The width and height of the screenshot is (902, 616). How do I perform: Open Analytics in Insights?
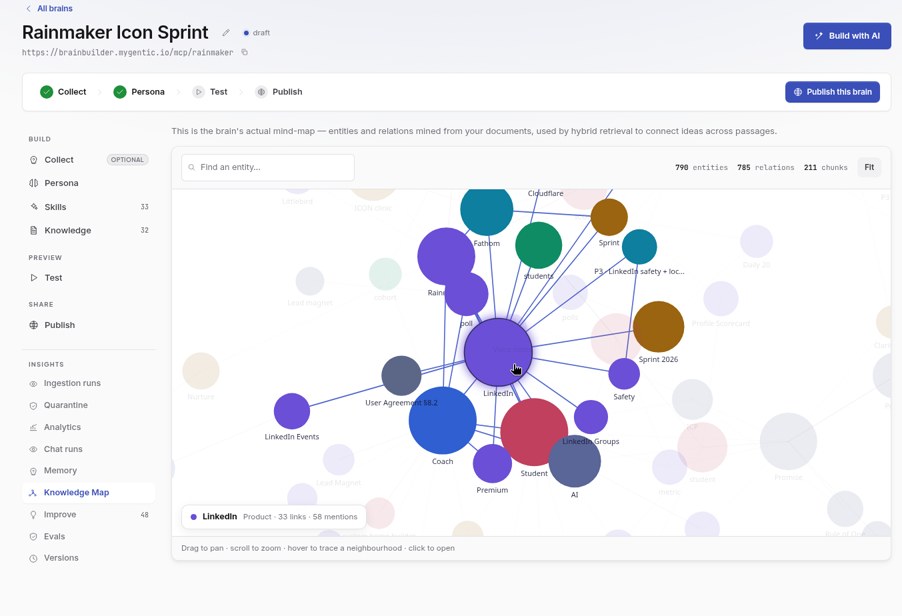tap(89, 427)
